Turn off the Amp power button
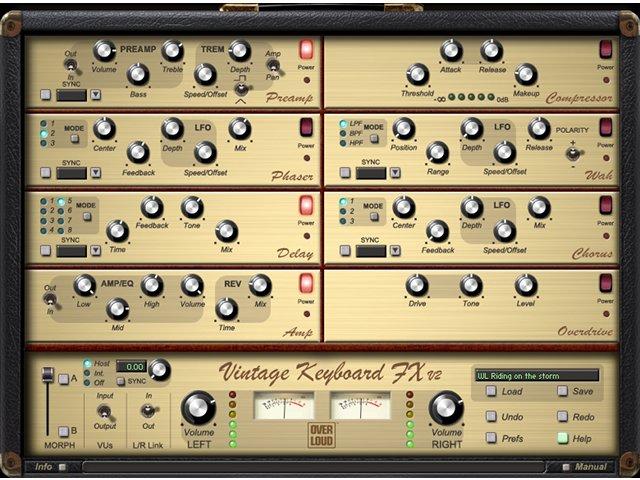Image resolution: width=640 pixels, height=480 pixels. [306, 283]
